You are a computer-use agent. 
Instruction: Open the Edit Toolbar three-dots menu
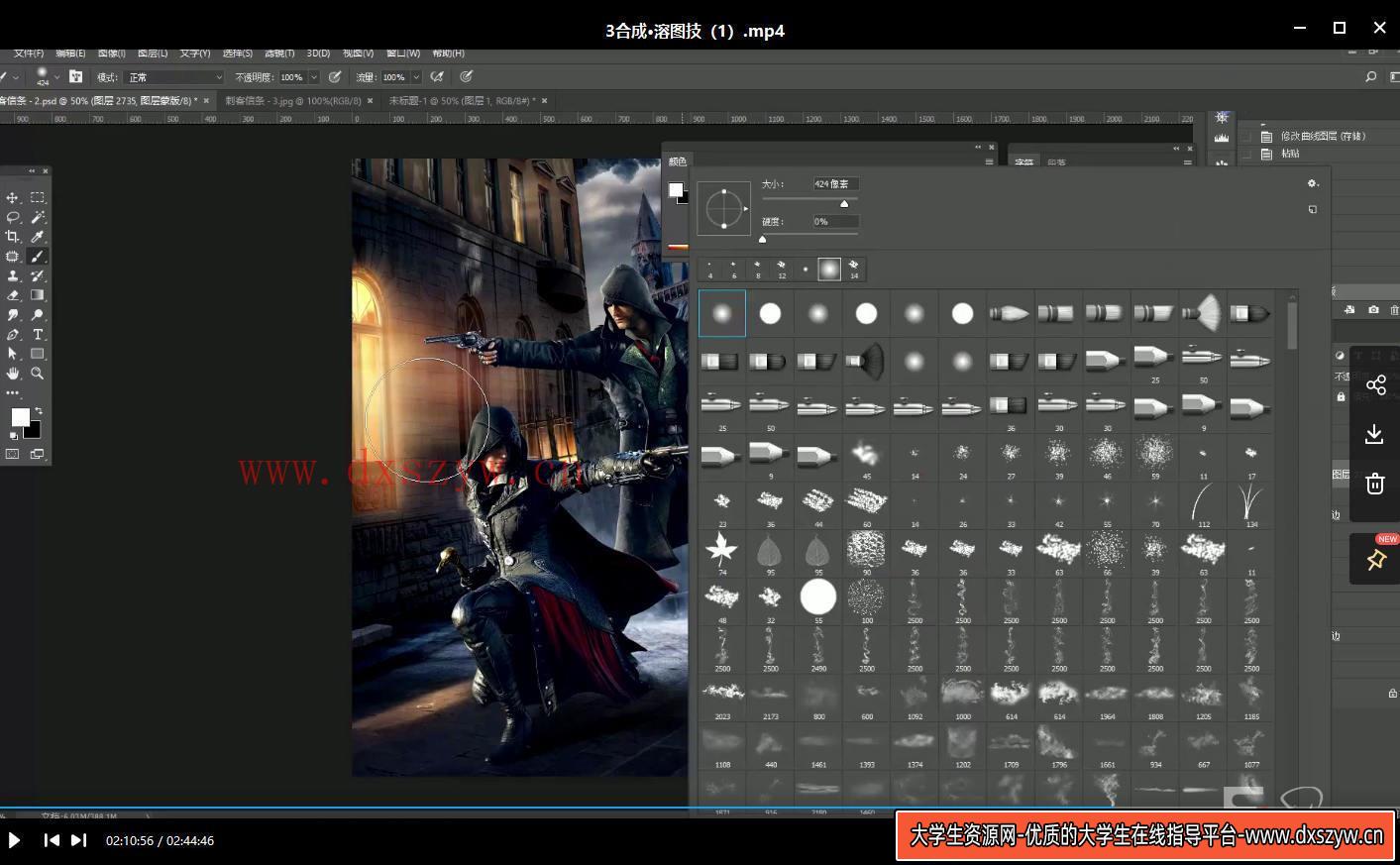pos(13,393)
